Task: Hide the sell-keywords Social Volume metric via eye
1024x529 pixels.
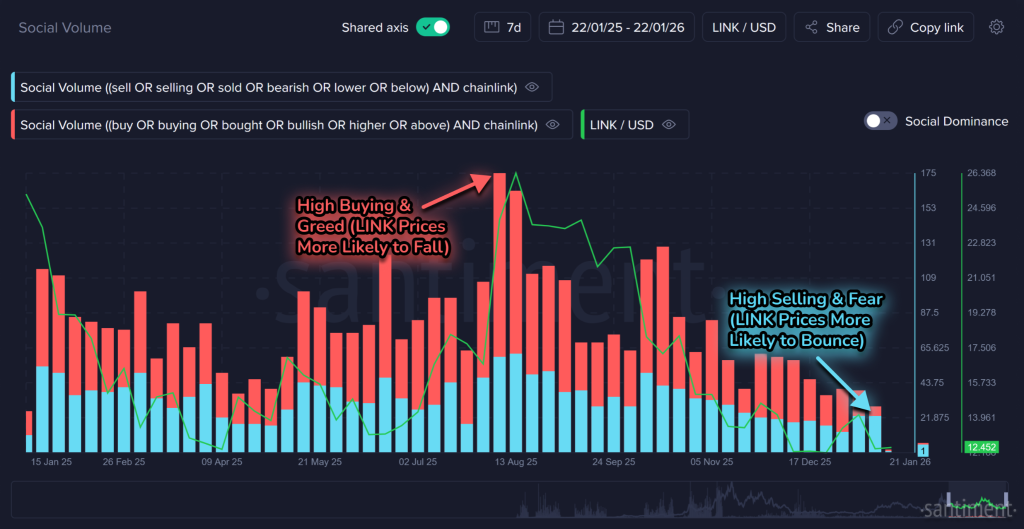Action: pos(533,88)
